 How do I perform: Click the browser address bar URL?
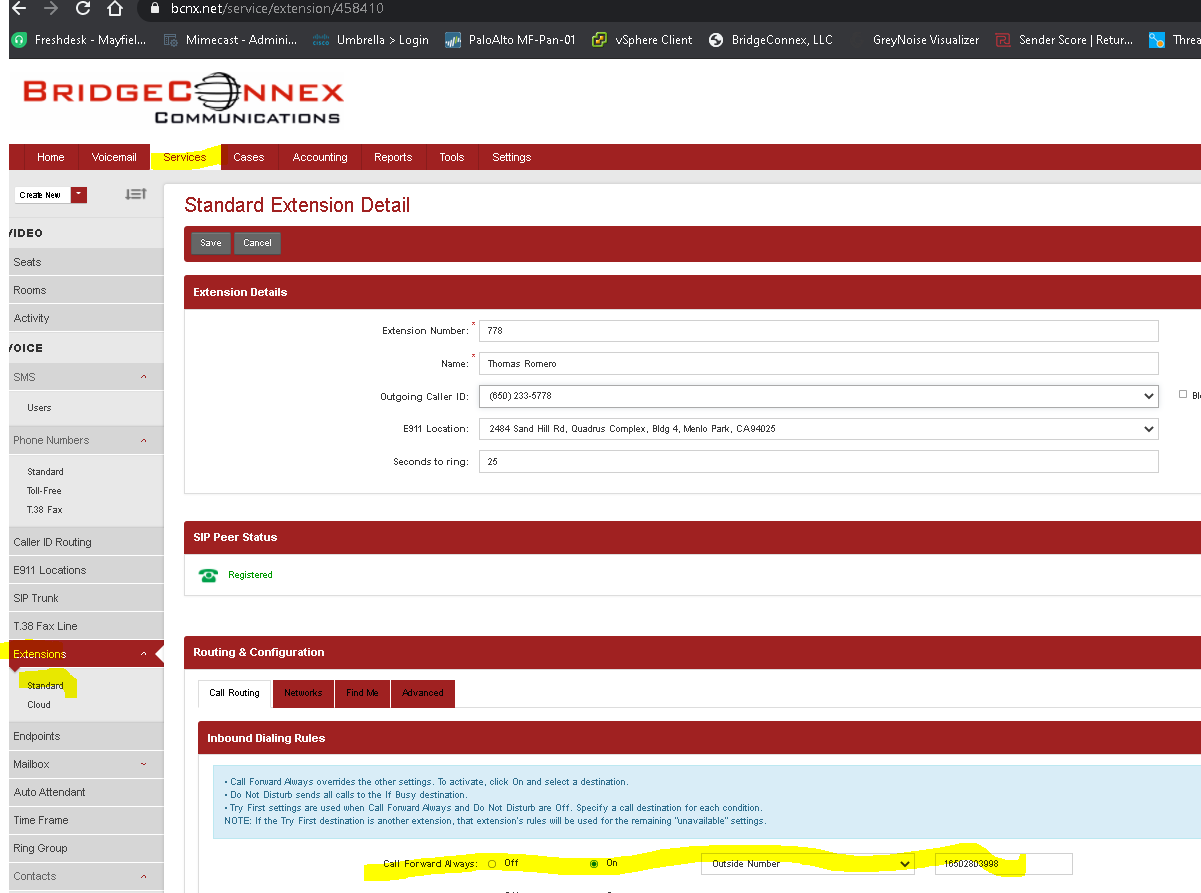coord(277,8)
